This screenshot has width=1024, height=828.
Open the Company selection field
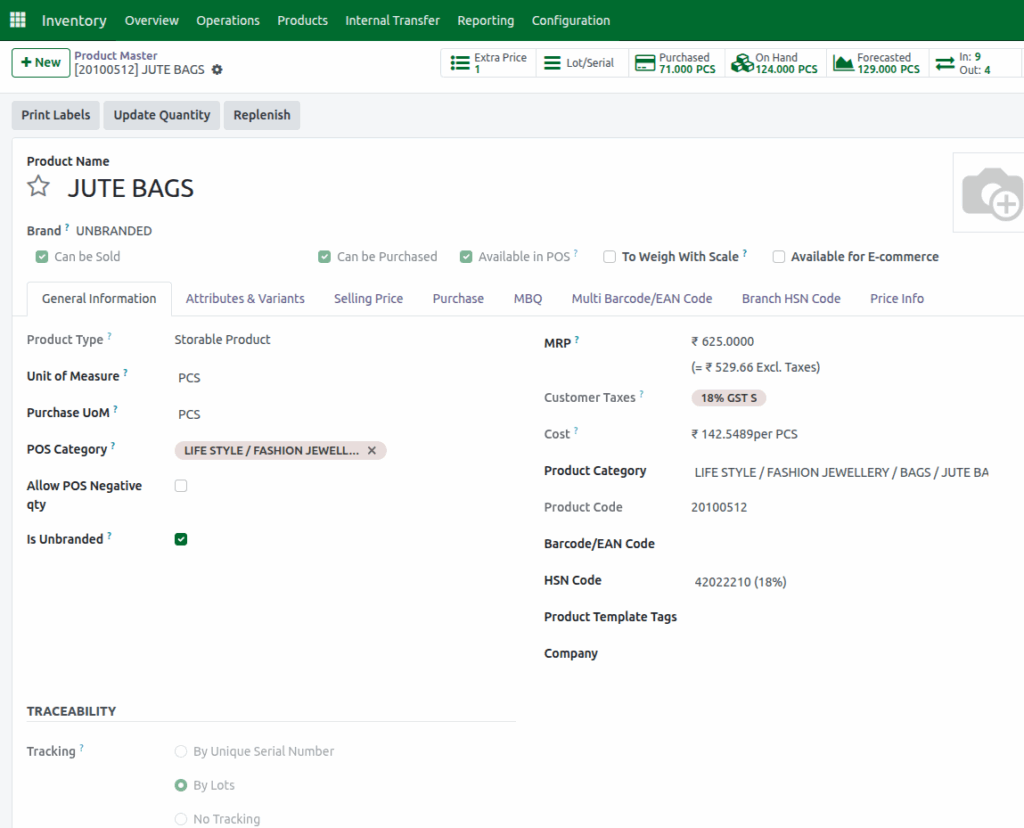[760, 653]
